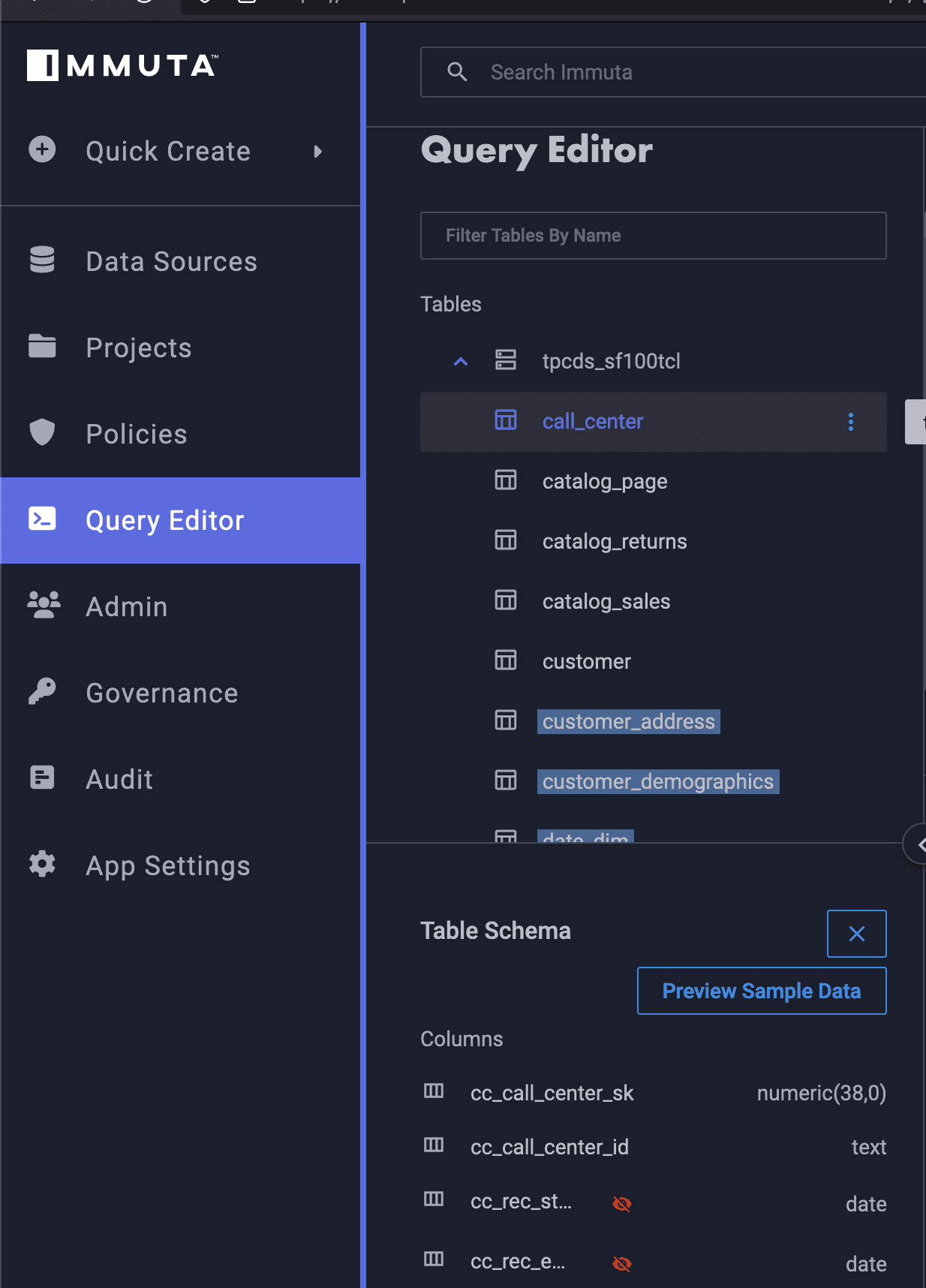Viewport: 926px width, 1288px height.
Task: Select the tpcds_sf100tcl schema name
Action: pyautogui.click(x=611, y=361)
